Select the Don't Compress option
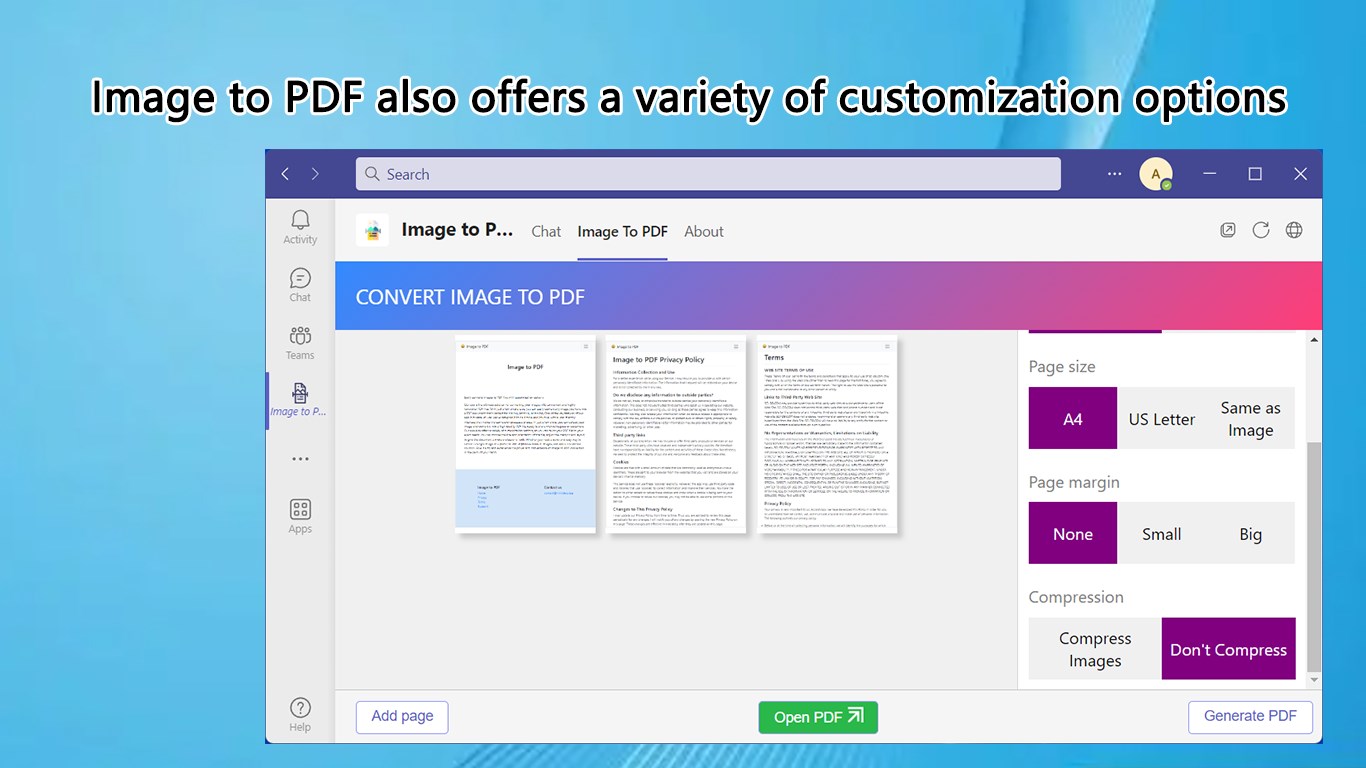Viewport: 1366px width, 768px height. click(1229, 649)
